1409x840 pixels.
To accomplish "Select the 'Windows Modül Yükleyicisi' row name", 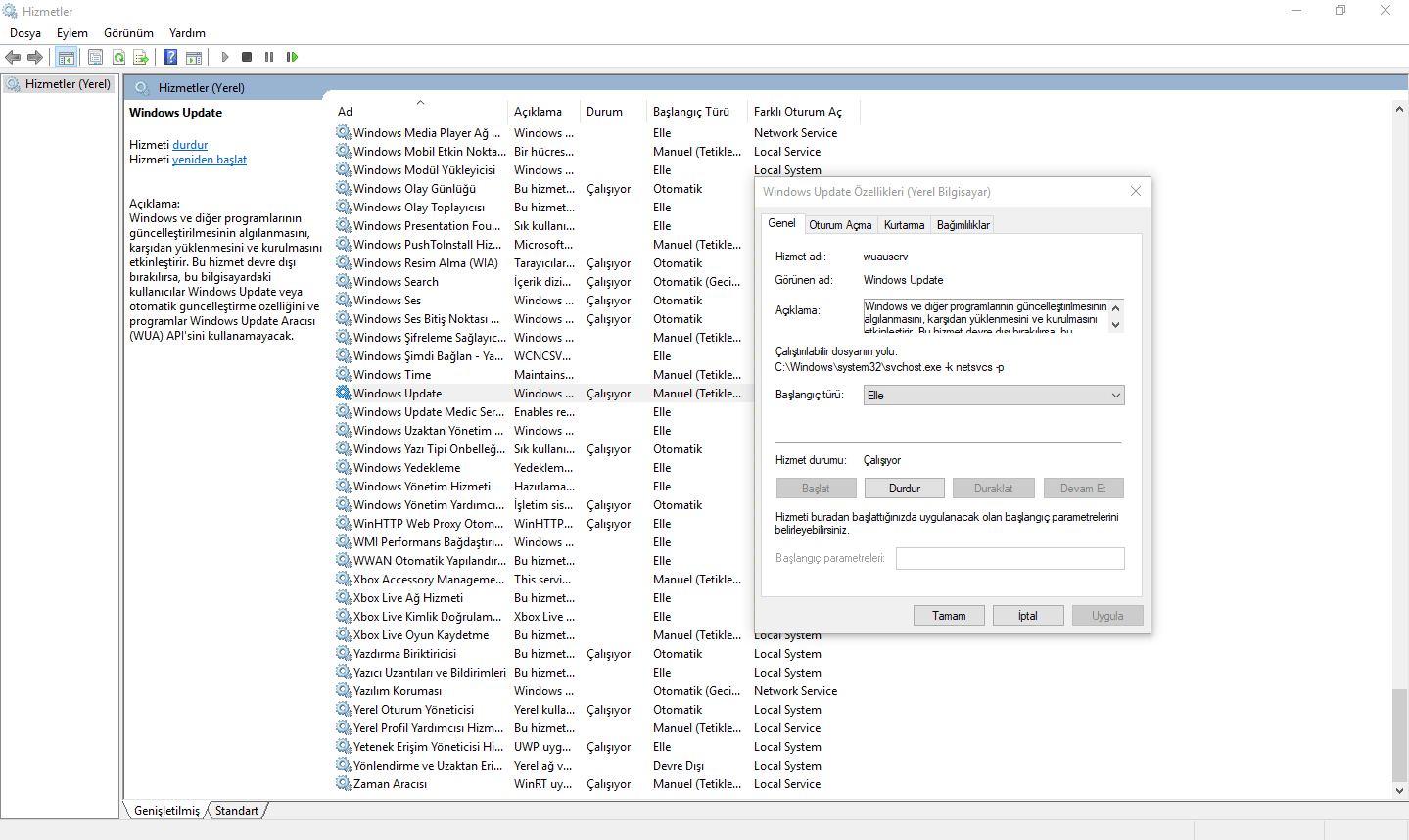I will 425,170.
